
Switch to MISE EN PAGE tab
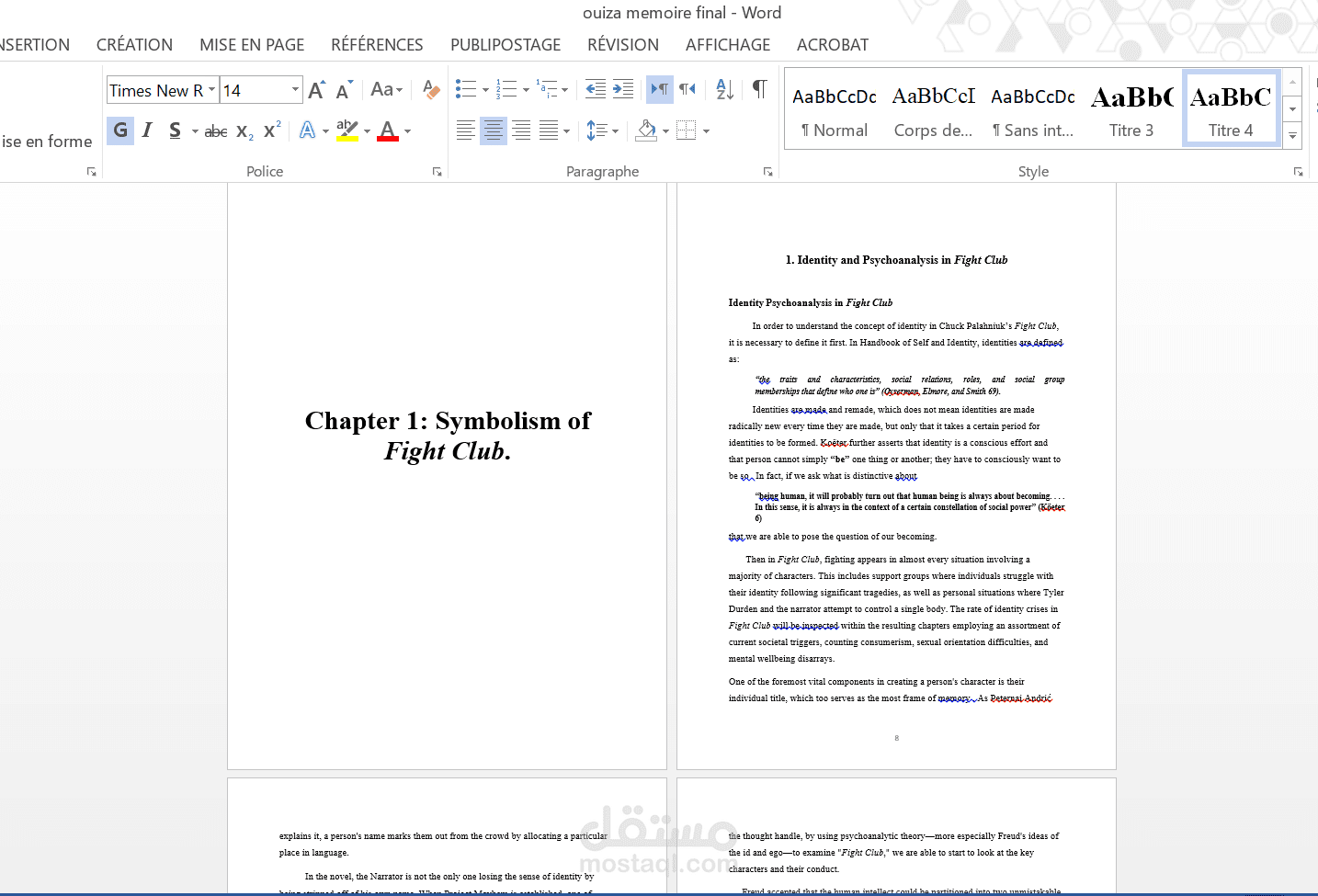[x=252, y=45]
